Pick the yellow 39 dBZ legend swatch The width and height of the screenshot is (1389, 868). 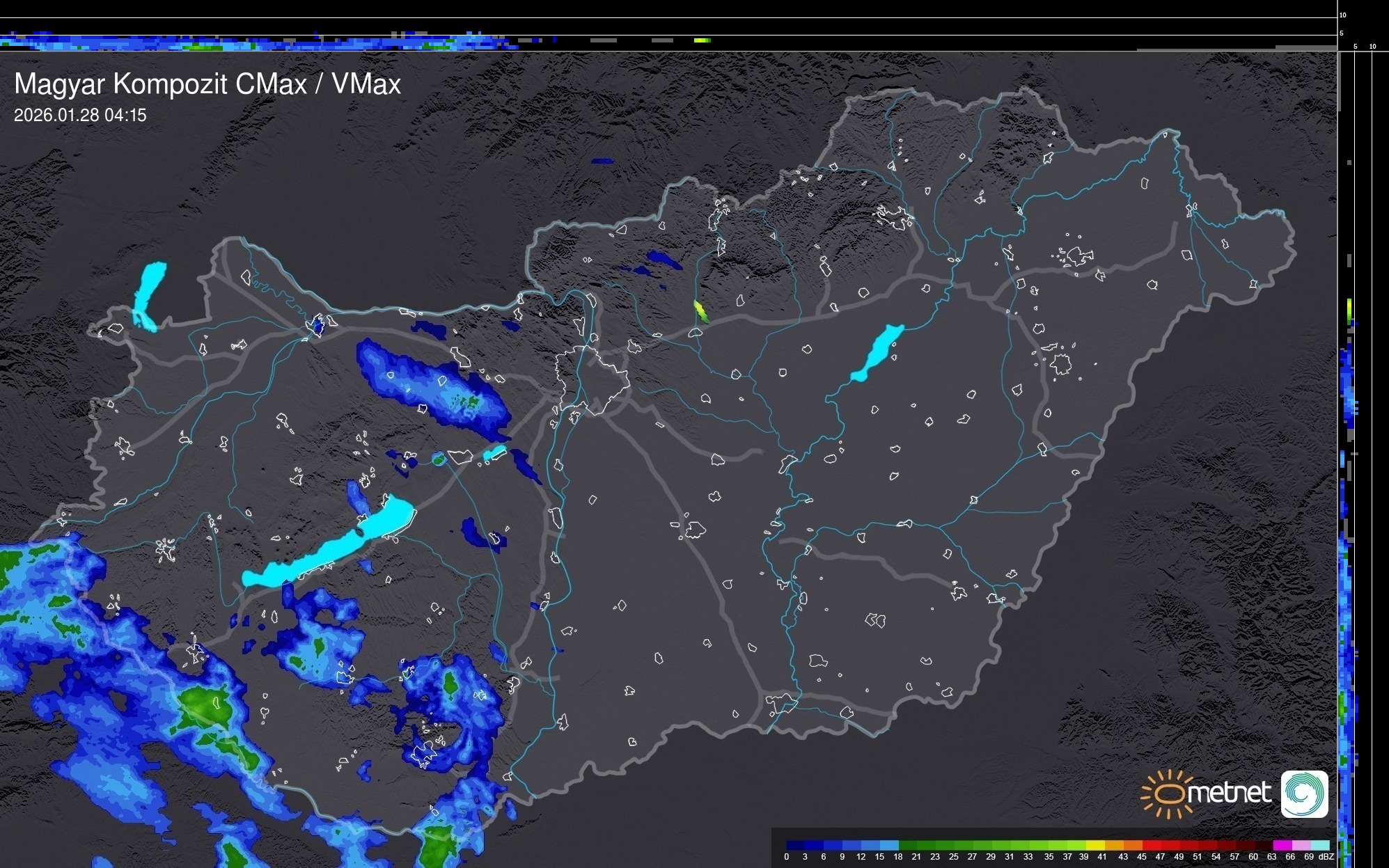tap(1094, 846)
